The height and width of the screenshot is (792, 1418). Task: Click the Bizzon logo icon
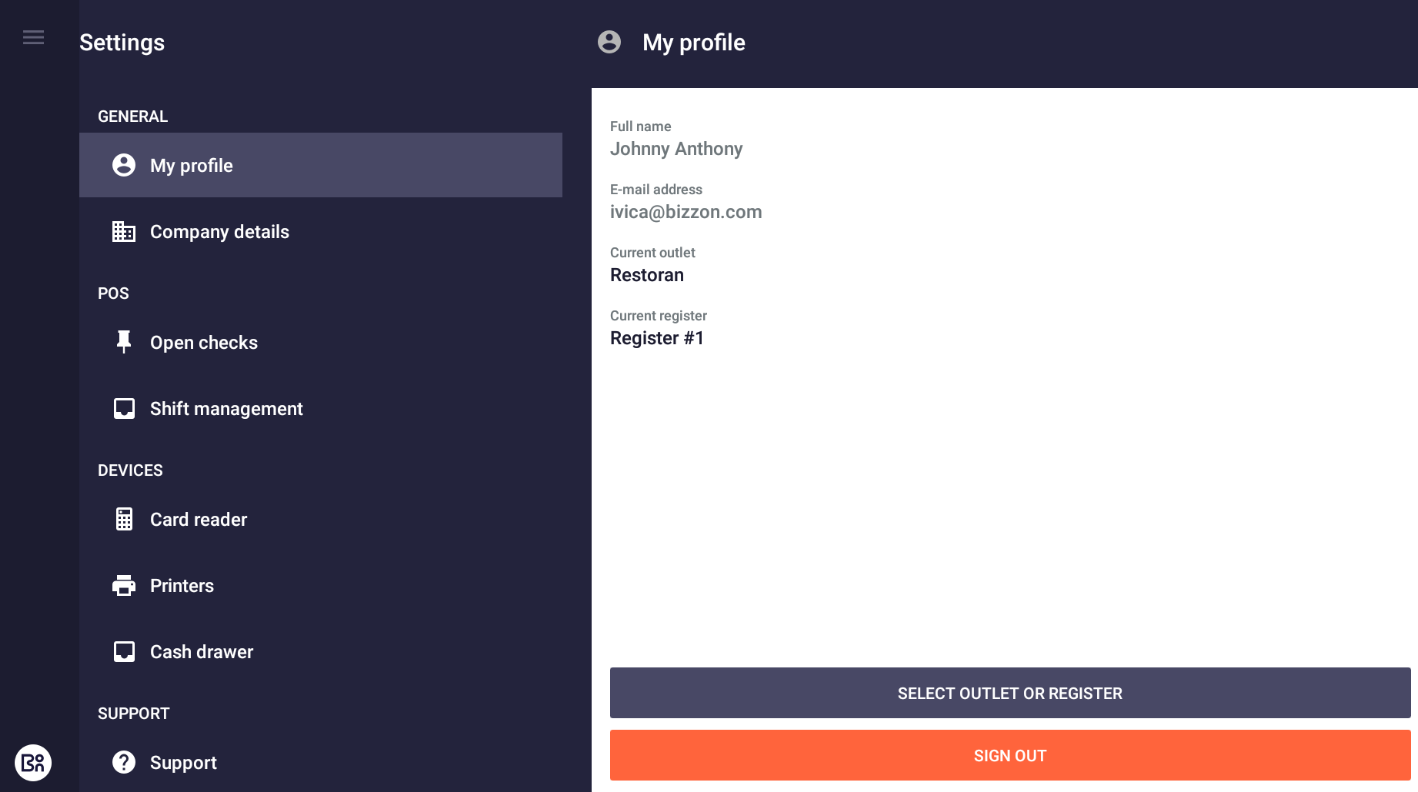(x=33, y=763)
